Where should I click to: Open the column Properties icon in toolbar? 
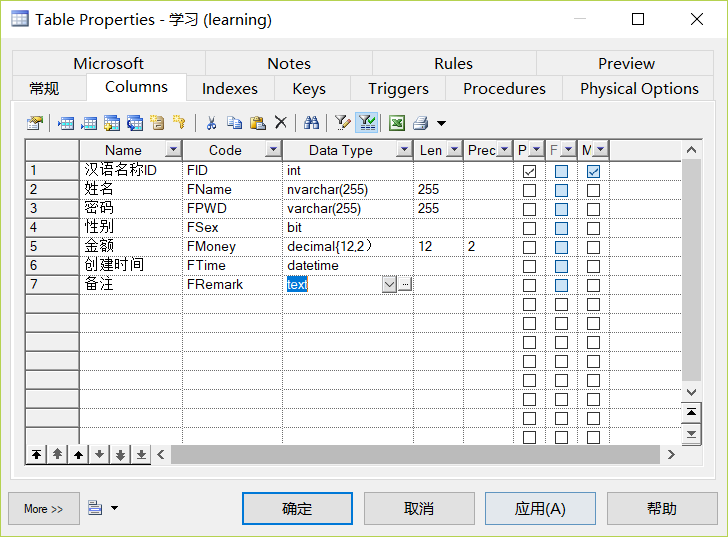click(35, 123)
